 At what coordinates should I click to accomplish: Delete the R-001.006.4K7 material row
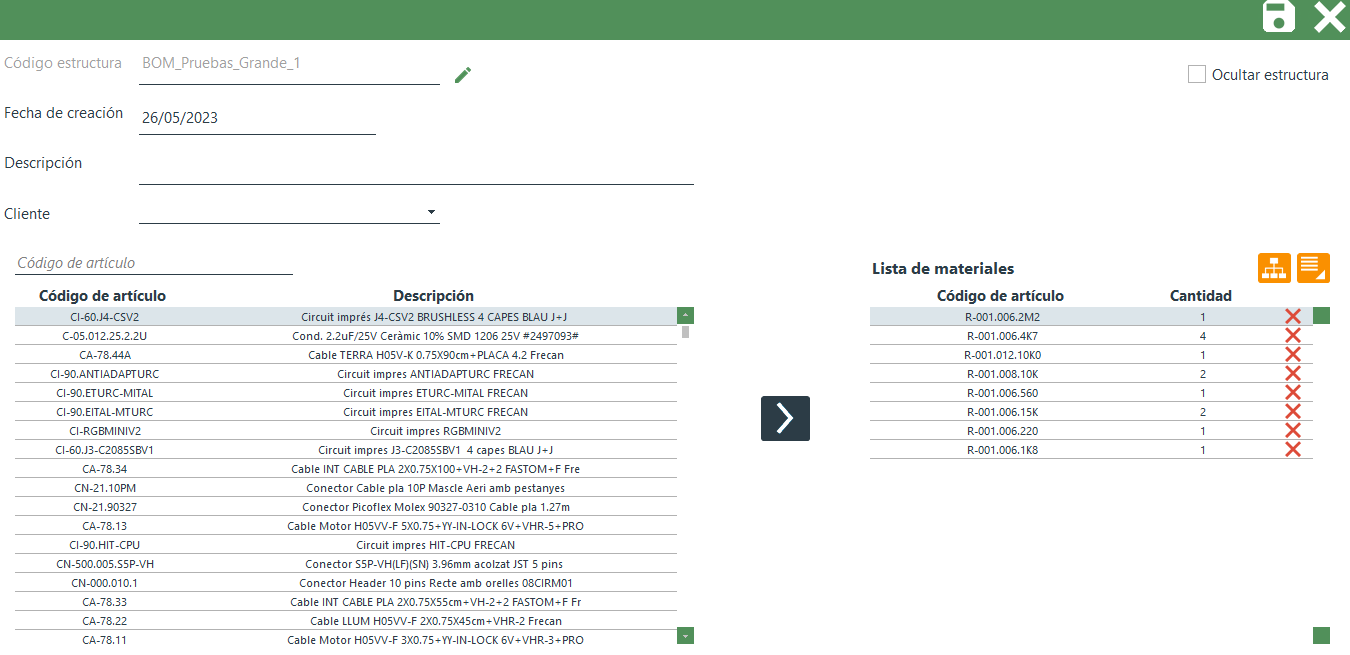click(x=1292, y=336)
